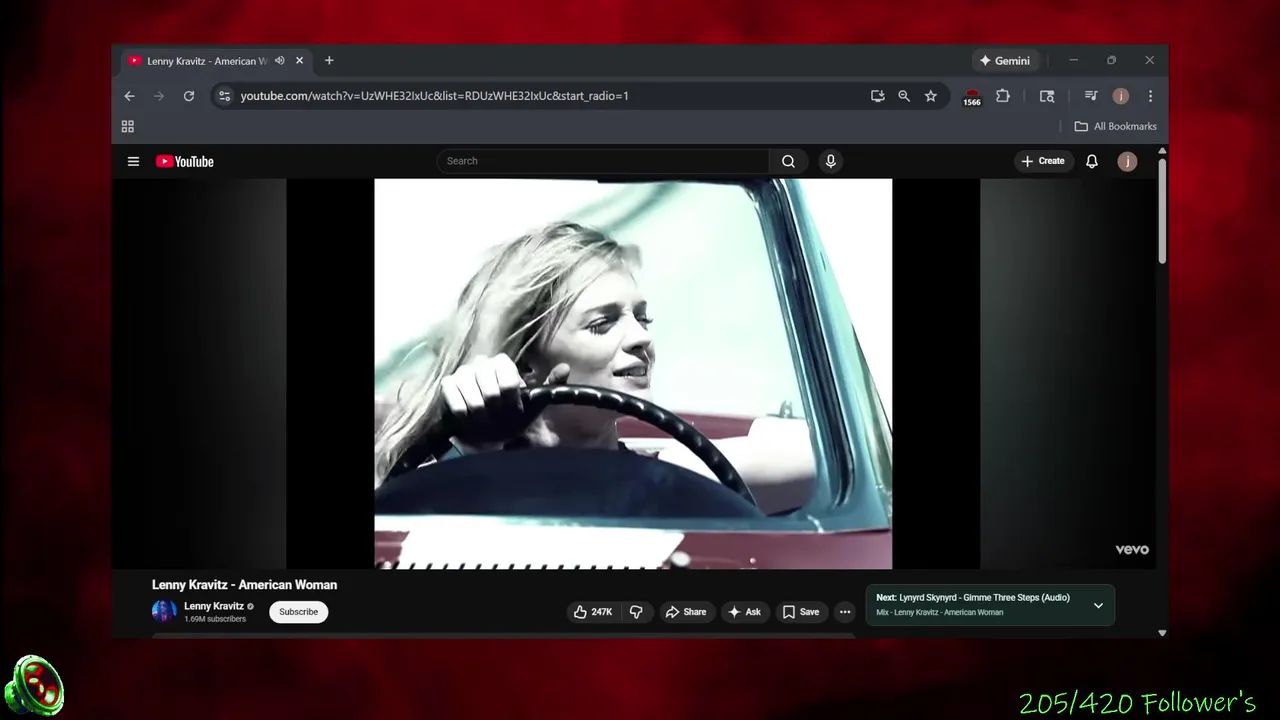Open the red extension showing 1566
Viewport: 1280px width, 720px height.
coord(972,97)
